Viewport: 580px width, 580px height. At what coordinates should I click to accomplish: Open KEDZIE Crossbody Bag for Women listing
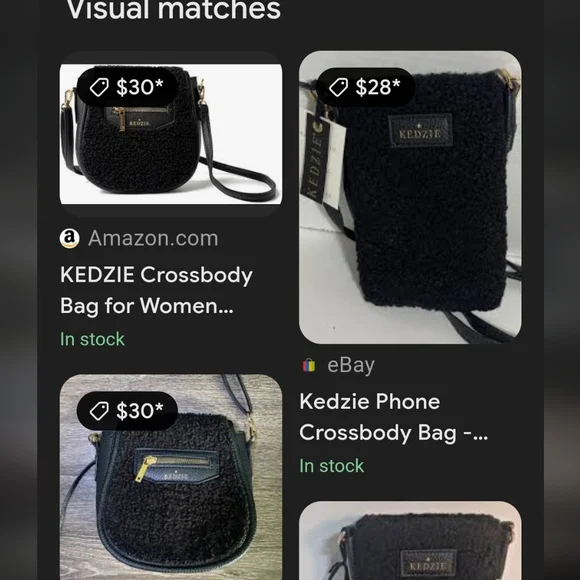[x=156, y=290]
